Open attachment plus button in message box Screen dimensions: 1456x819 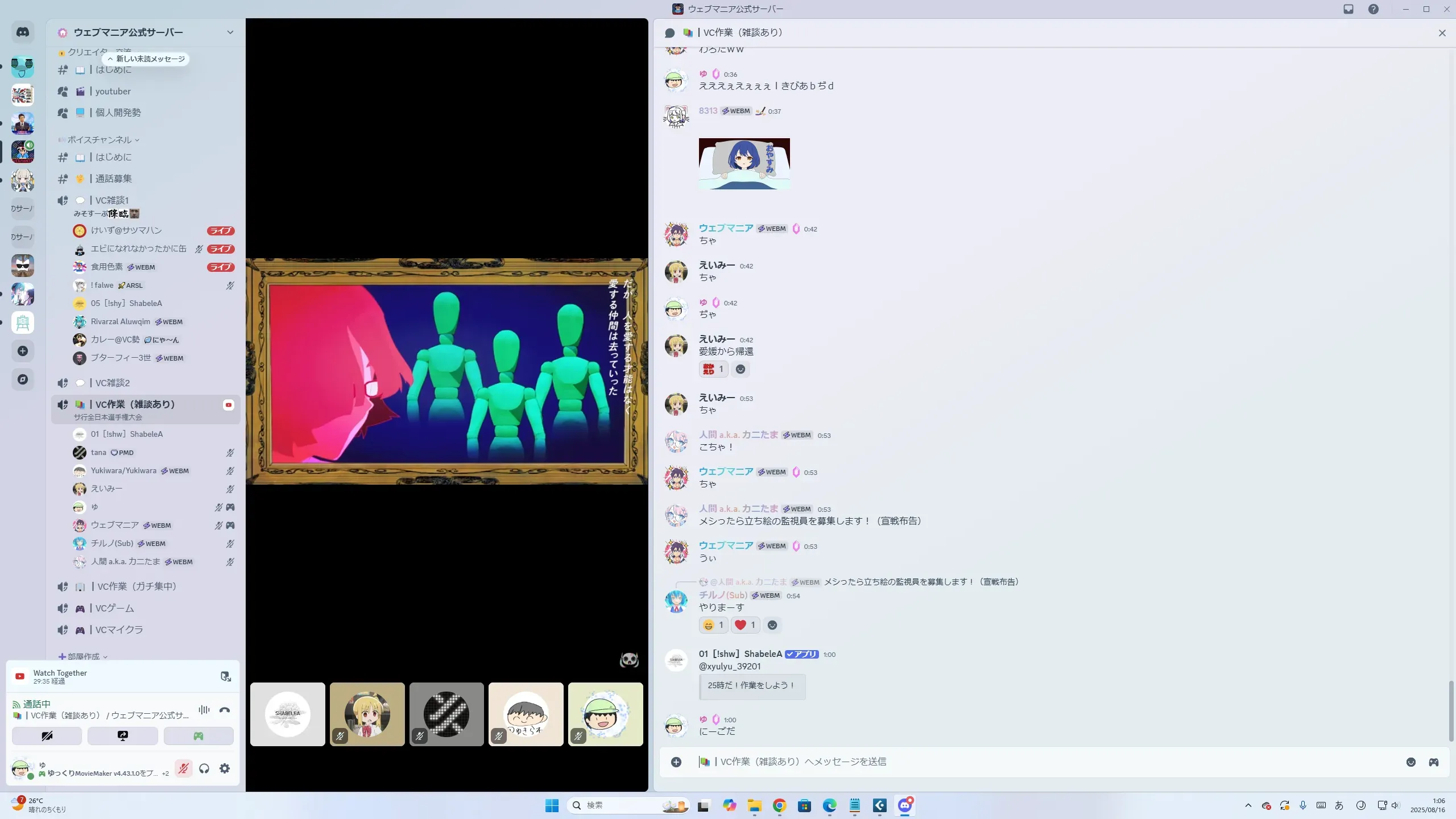(676, 762)
